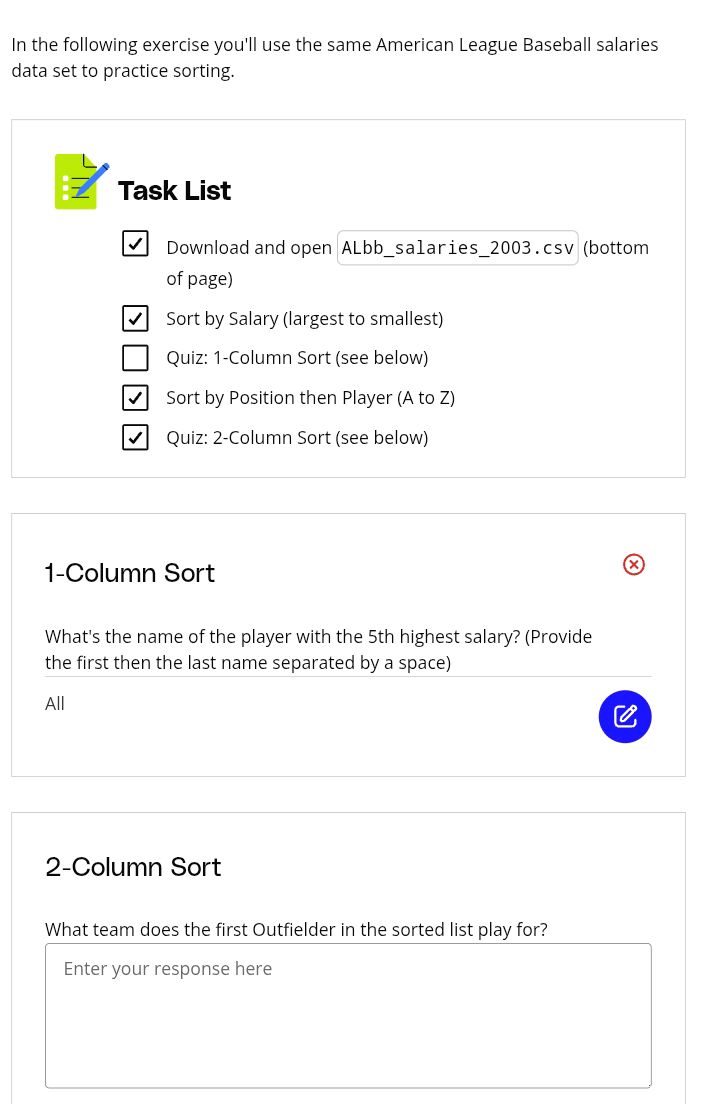Click the checkmark inside Download and open box
This screenshot has height=1104, width=711.
coord(135,243)
